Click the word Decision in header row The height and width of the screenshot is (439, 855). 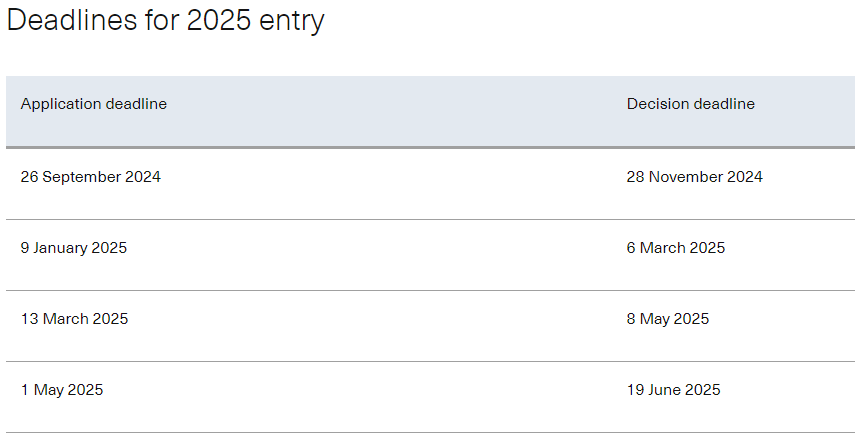653,104
